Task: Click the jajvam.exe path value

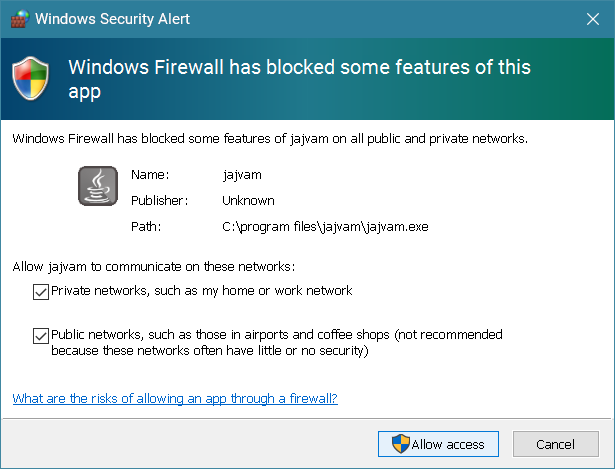Action: click(325, 227)
